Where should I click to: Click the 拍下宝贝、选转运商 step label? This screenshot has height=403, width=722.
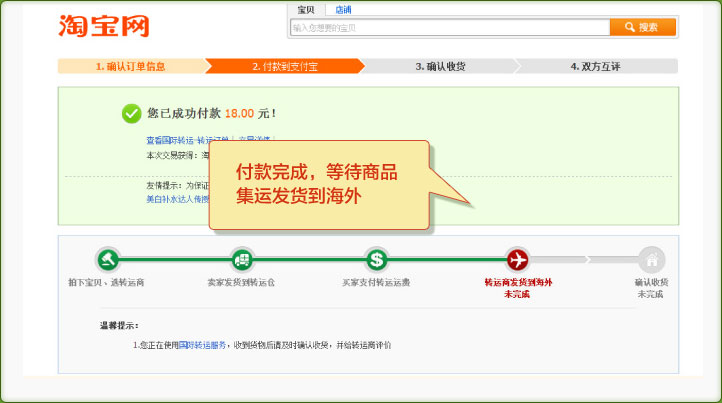tap(106, 282)
